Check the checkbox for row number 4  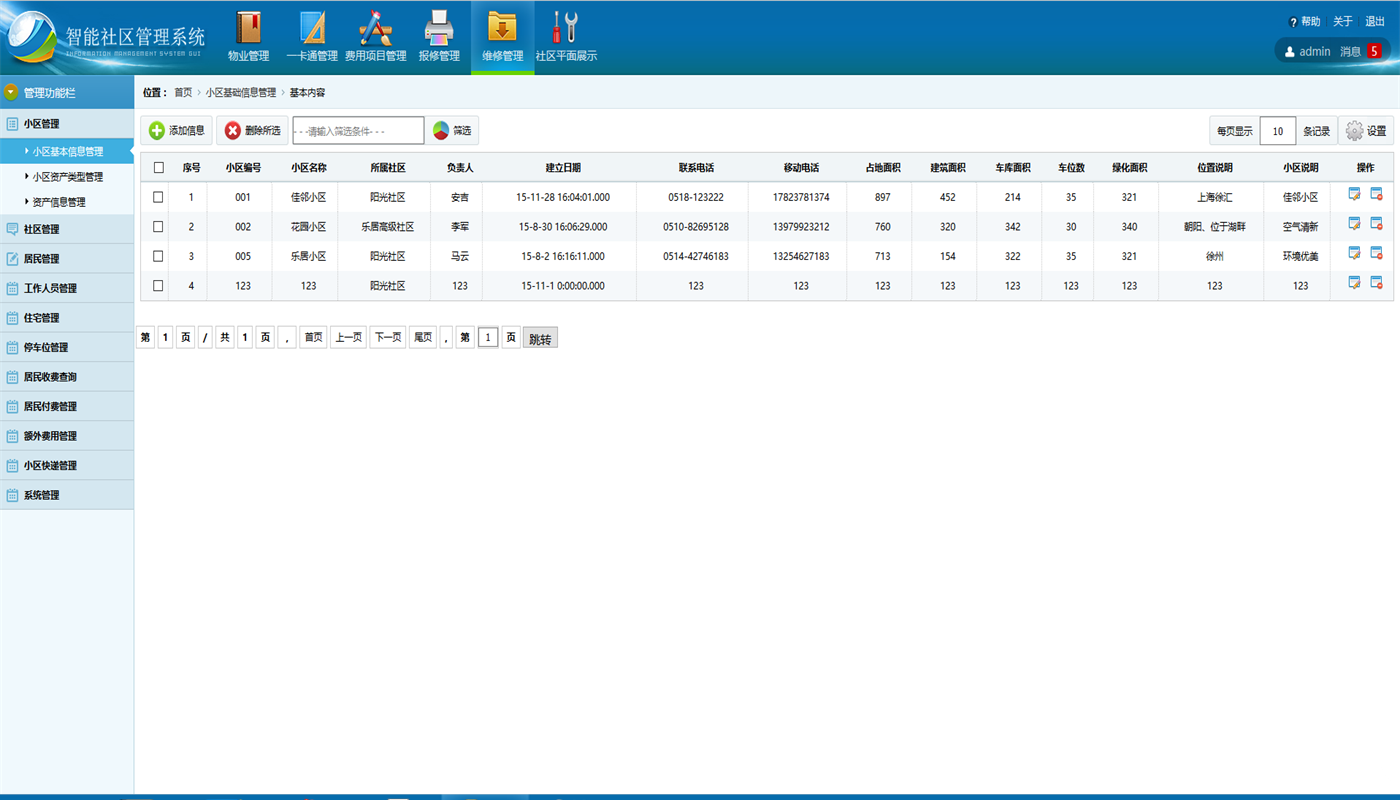coord(158,286)
